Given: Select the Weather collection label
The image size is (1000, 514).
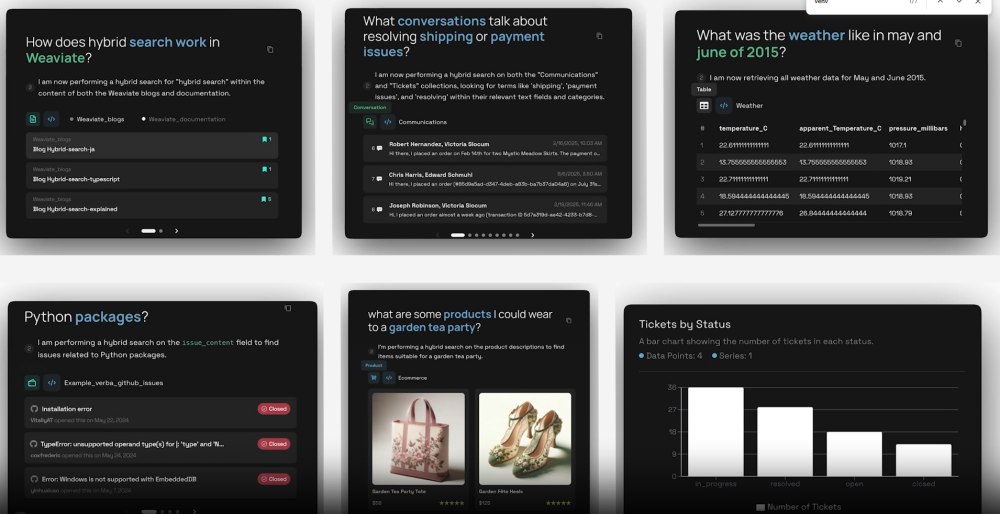Looking at the screenshot, I should click(749, 106).
